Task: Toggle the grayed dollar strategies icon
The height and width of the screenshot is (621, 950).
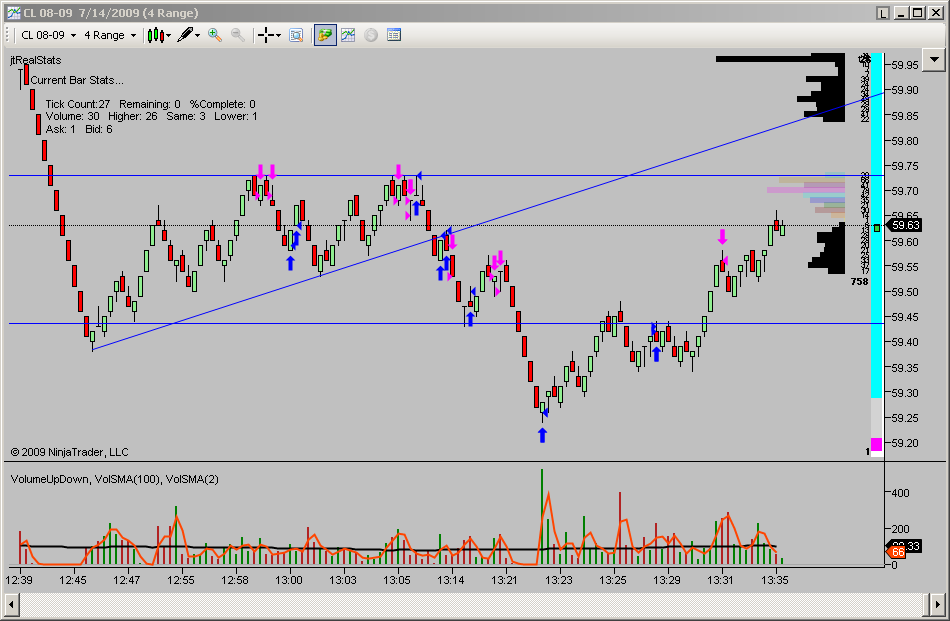Action: pyautogui.click(x=371, y=35)
